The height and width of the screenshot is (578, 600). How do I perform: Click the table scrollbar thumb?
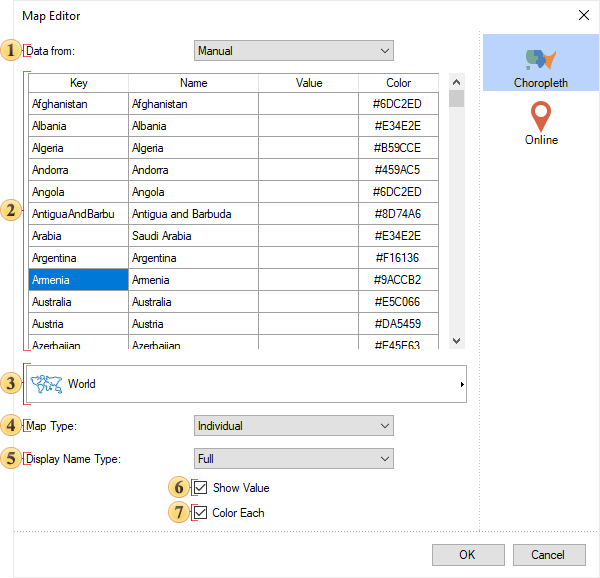coord(456,99)
